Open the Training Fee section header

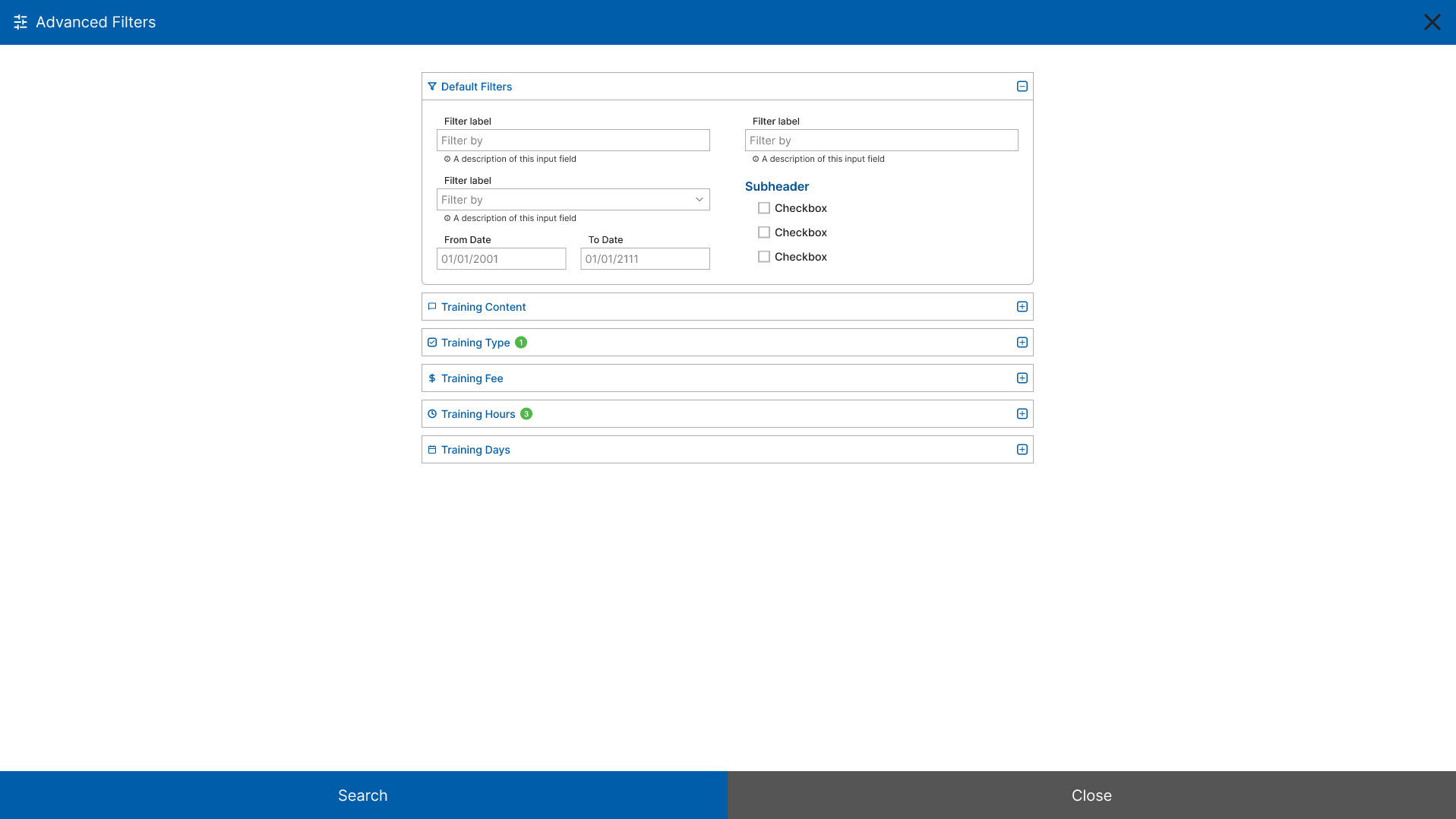(x=1022, y=378)
